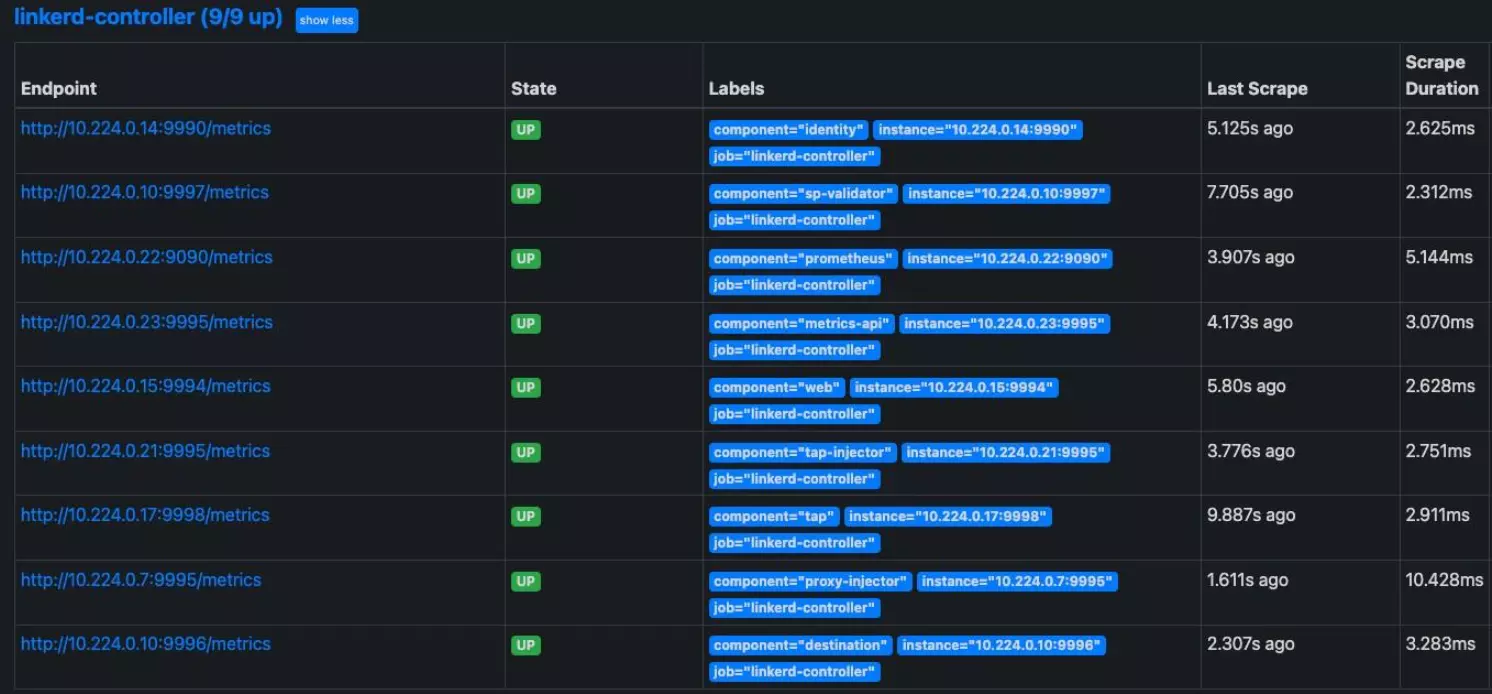Open the http://10.224.0.7:9995/metrics endpoint link
Image resolution: width=1492 pixels, height=694 pixels.
click(x=141, y=580)
